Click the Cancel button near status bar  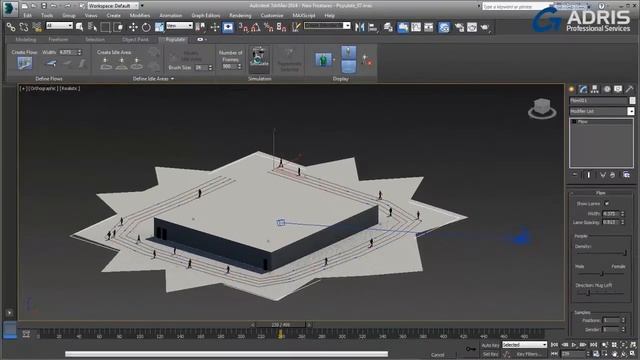tap(438, 355)
